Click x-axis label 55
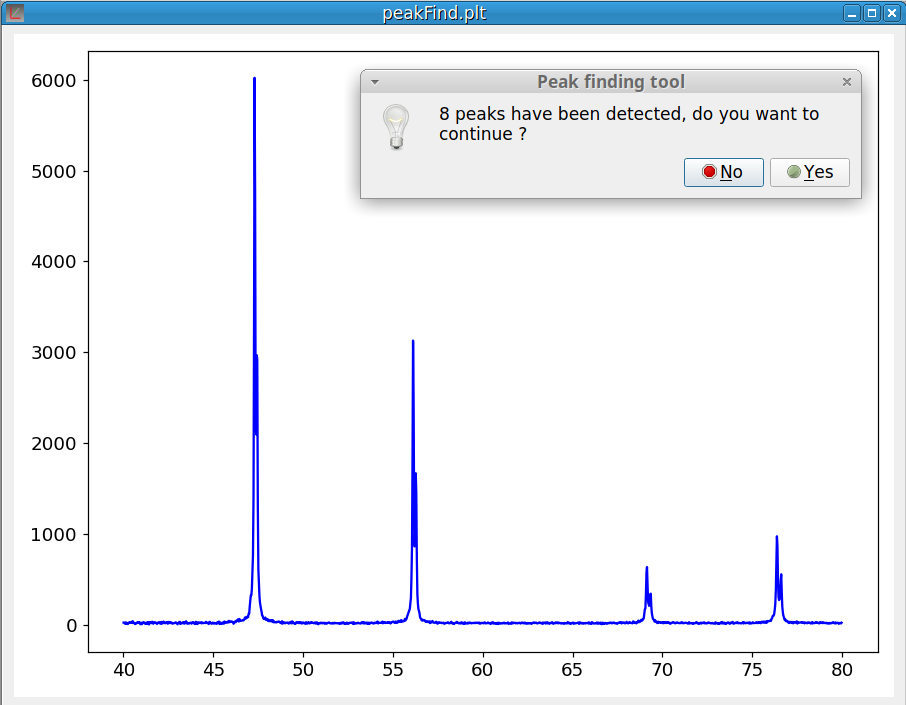This screenshot has height=705, width=906. coord(393,670)
